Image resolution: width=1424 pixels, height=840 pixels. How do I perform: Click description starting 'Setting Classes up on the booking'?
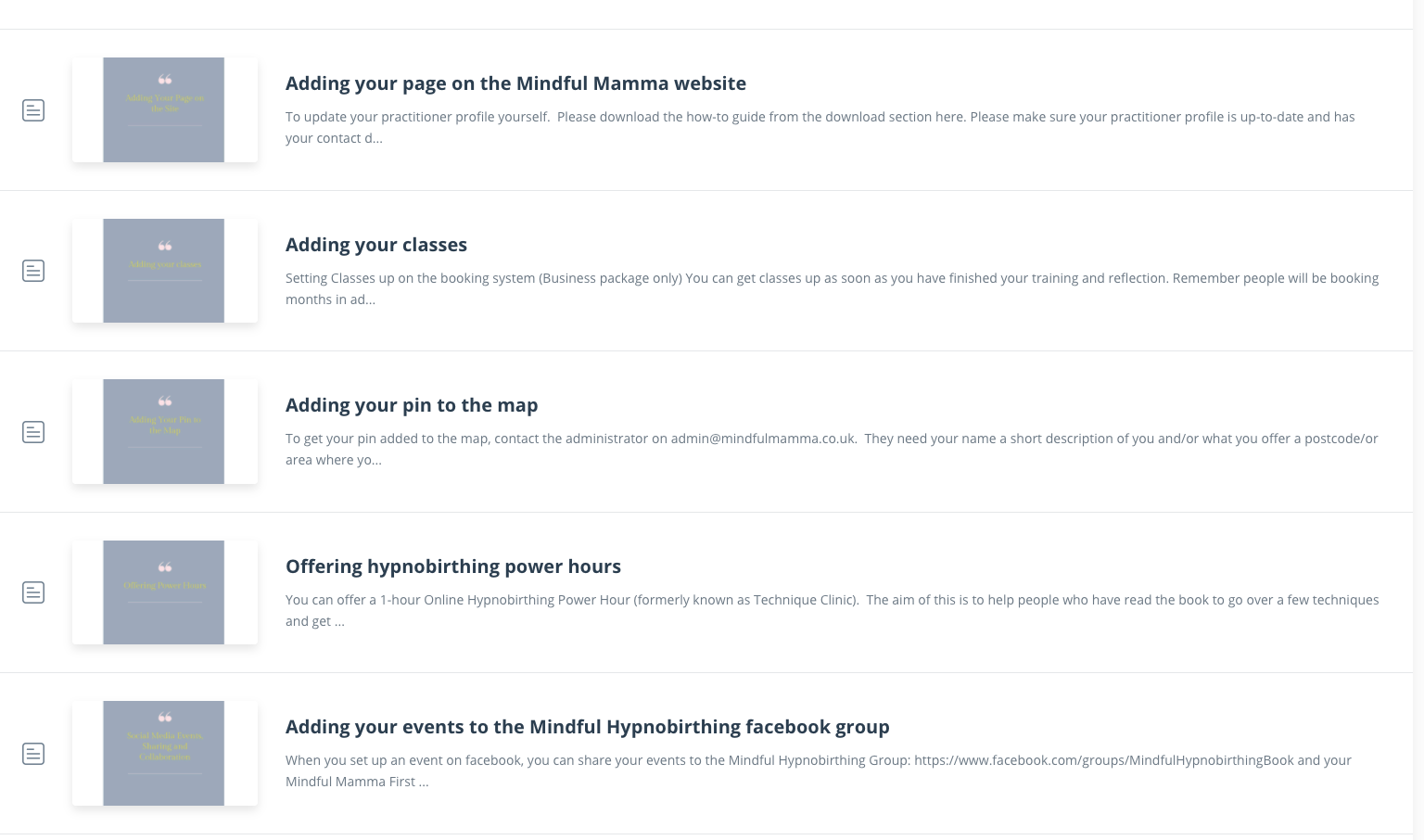[x=831, y=288]
